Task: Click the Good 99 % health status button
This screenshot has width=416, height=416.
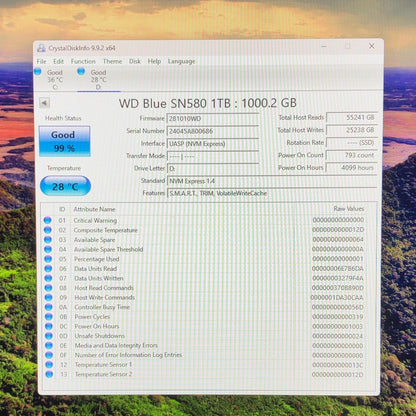Action: [65, 141]
